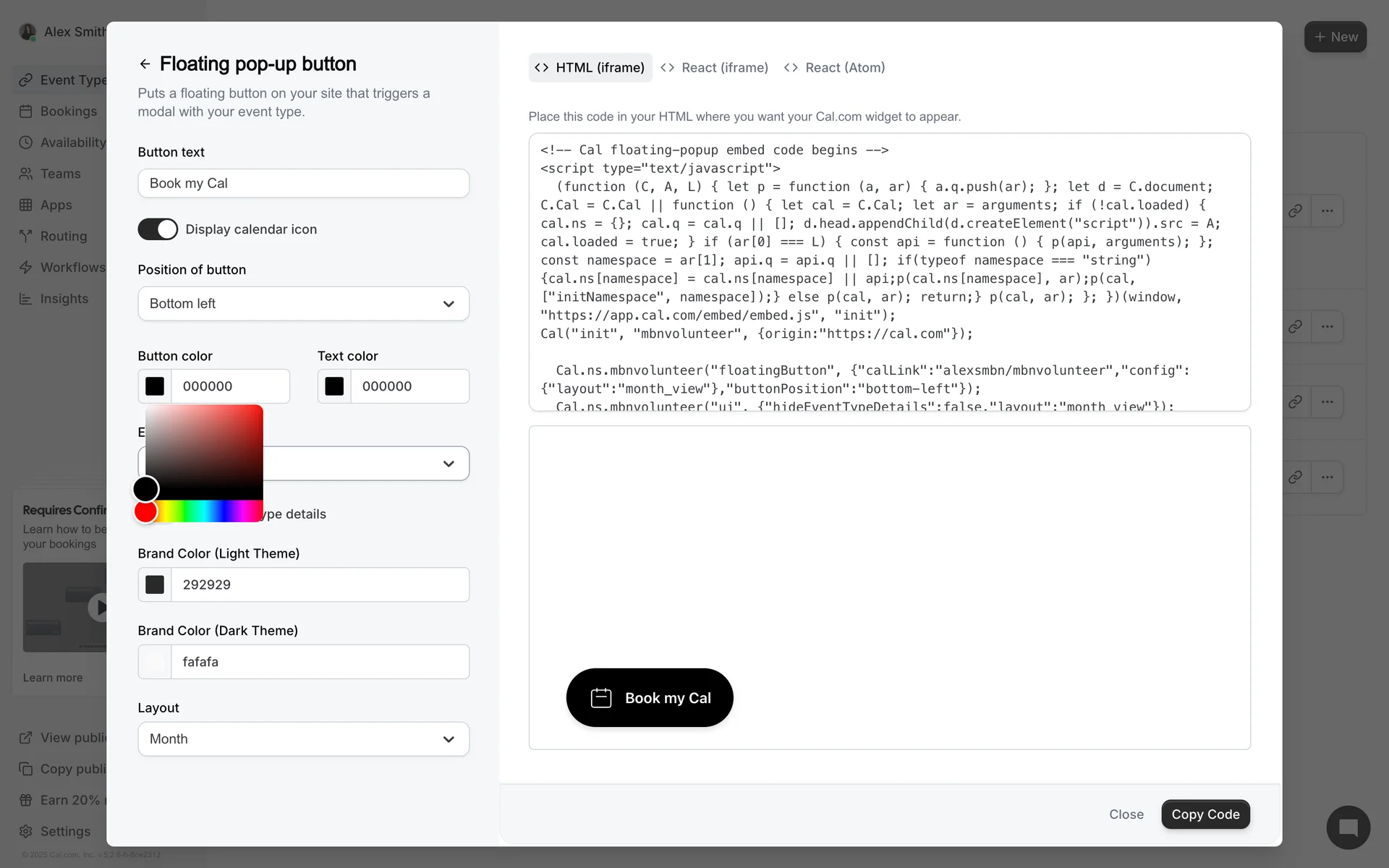1389x868 pixels.
Task: Open the Position of button dropdown
Action: [303, 304]
